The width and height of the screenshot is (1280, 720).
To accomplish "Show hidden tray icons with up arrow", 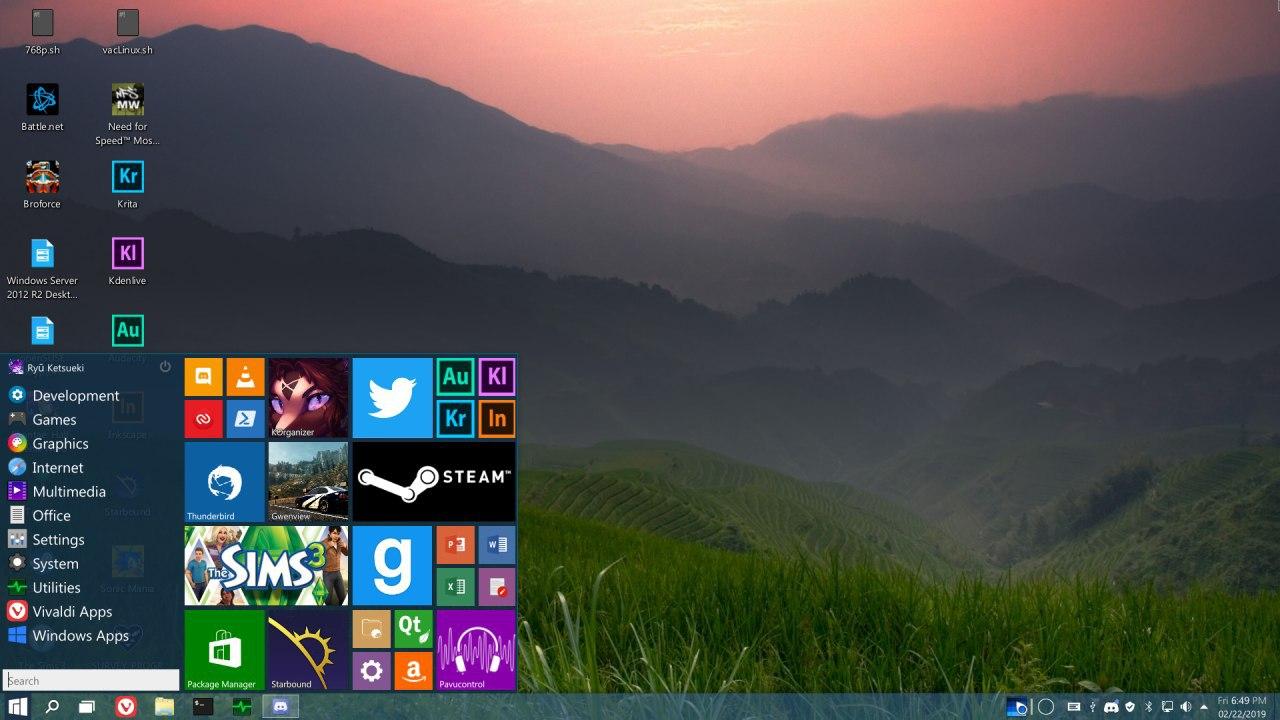I will tap(1203, 707).
